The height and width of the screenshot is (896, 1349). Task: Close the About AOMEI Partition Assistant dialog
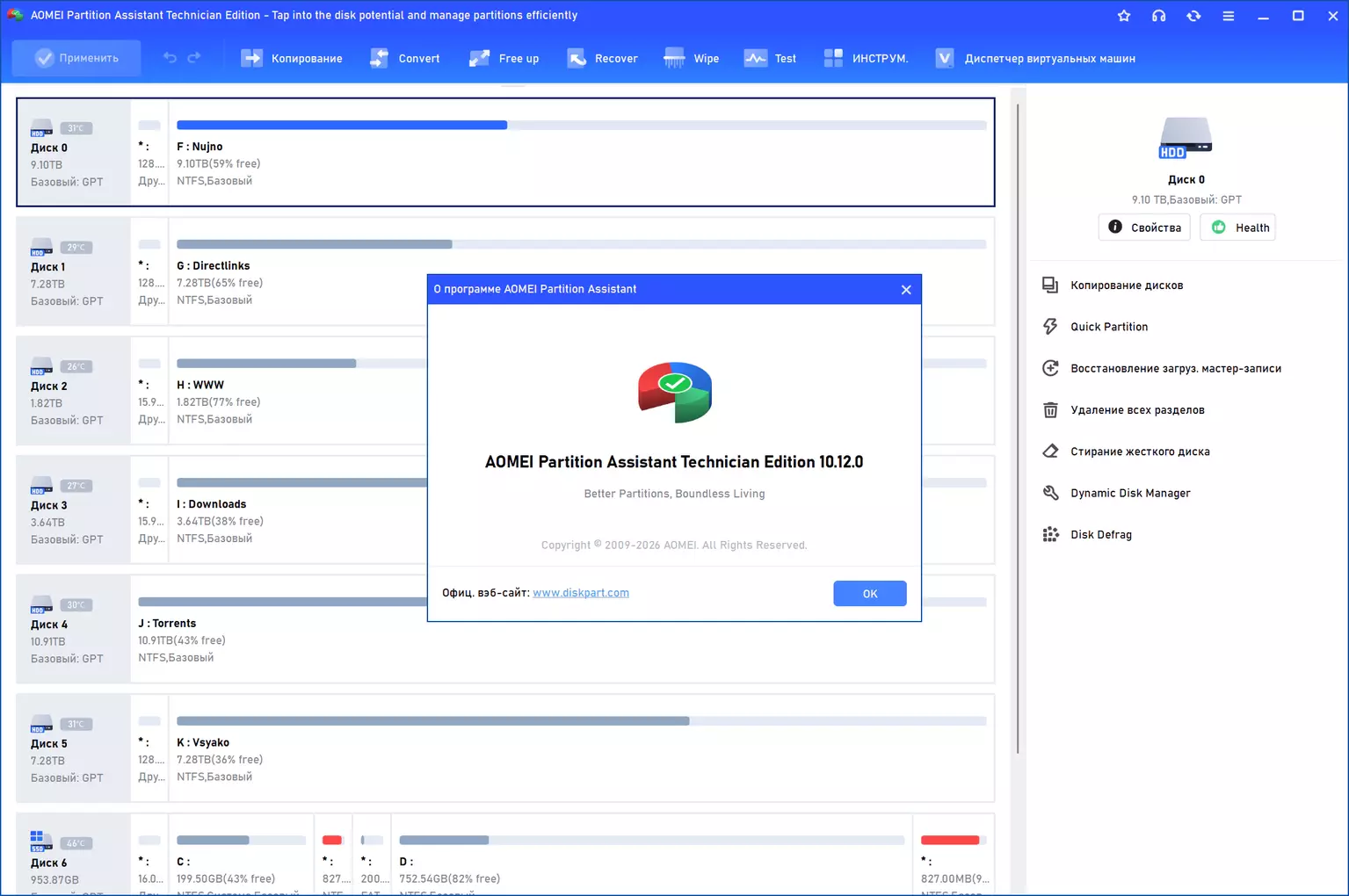906,290
